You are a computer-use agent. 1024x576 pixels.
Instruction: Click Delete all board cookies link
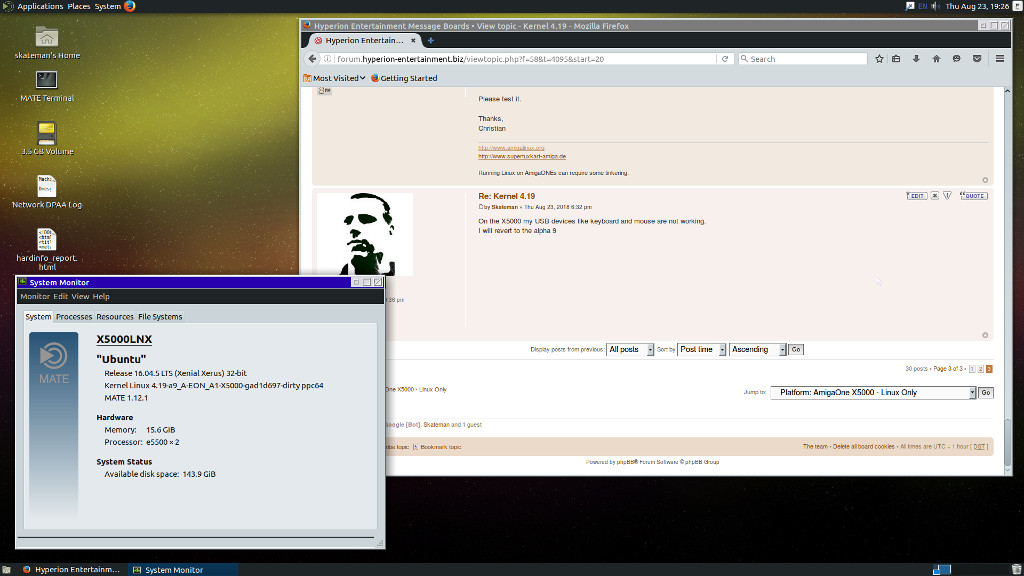(x=863, y=447)
